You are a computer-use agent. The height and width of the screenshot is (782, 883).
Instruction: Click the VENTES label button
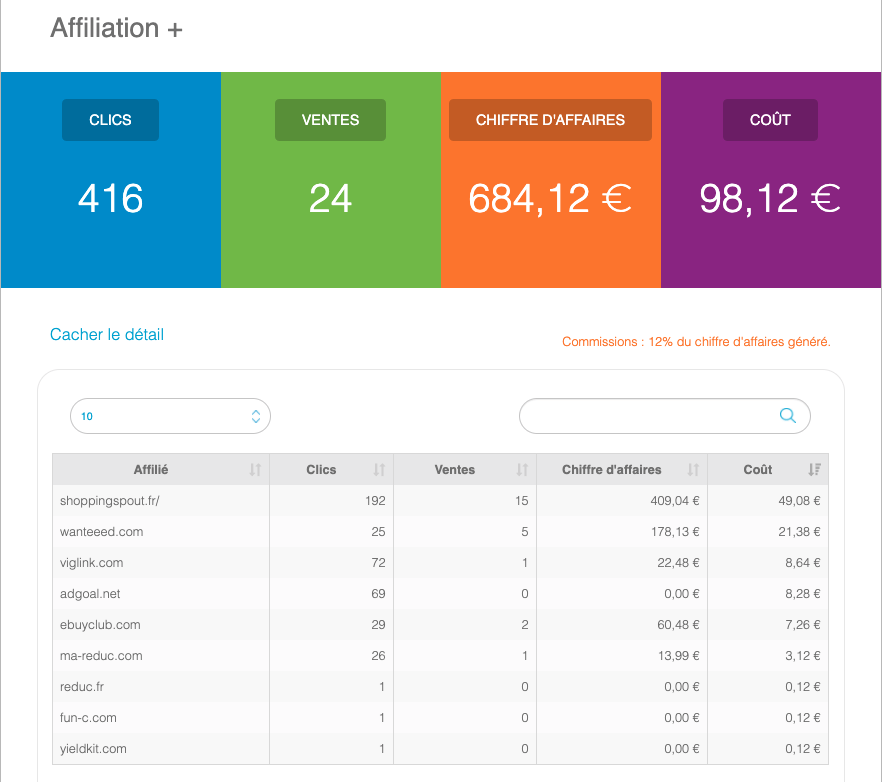click(x=330, y=120)
